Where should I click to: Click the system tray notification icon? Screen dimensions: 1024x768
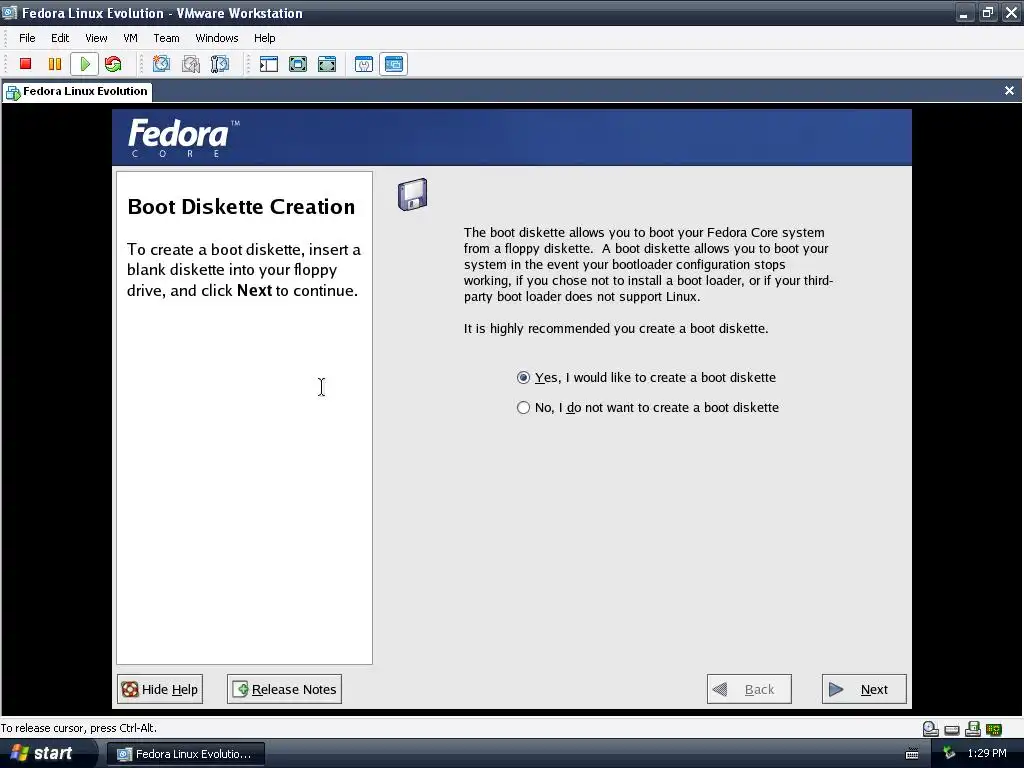[x=949, y=753]
